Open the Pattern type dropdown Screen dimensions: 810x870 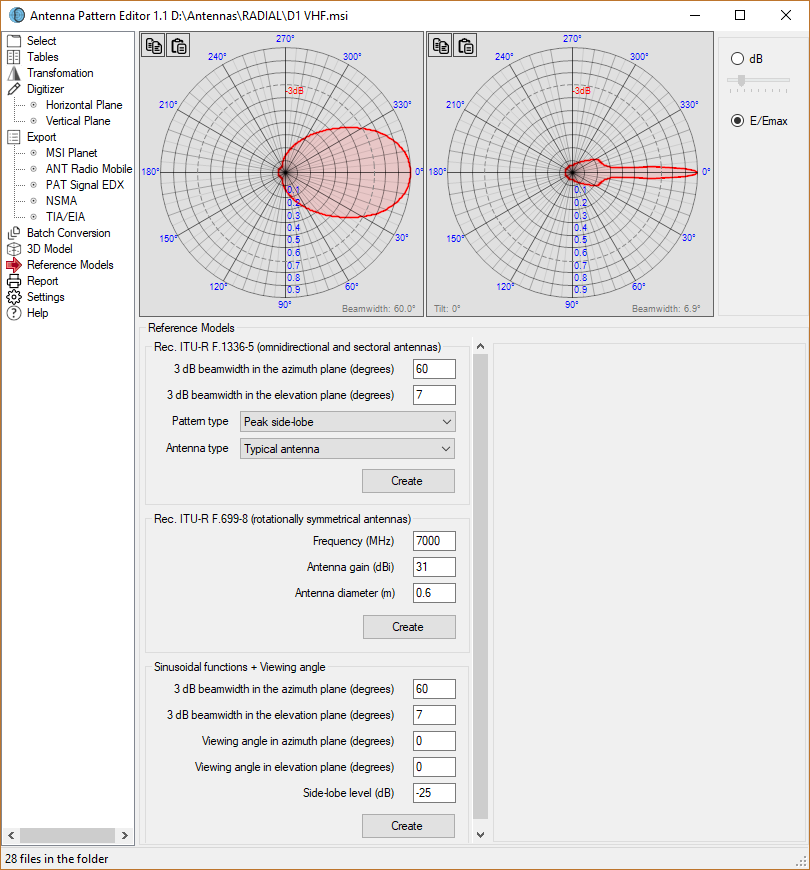347,421
